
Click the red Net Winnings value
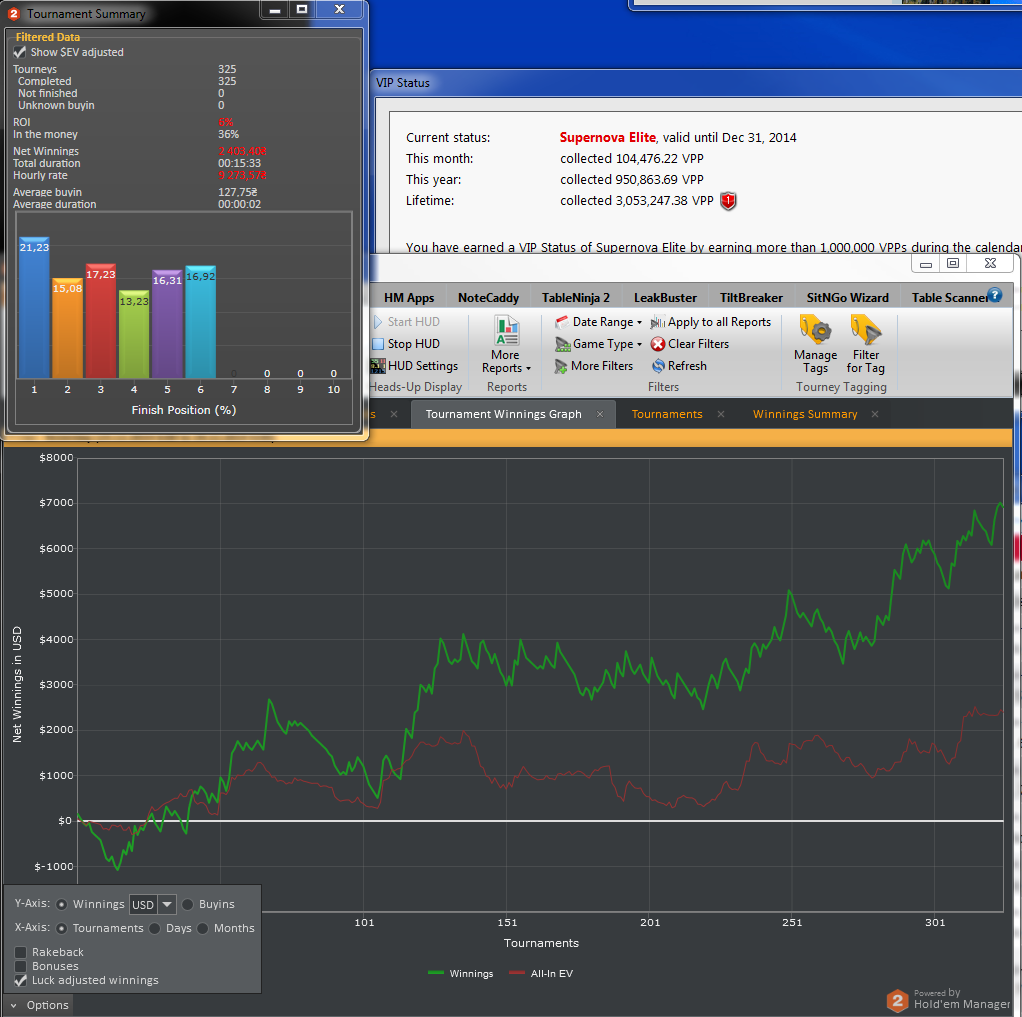point(242,151)
